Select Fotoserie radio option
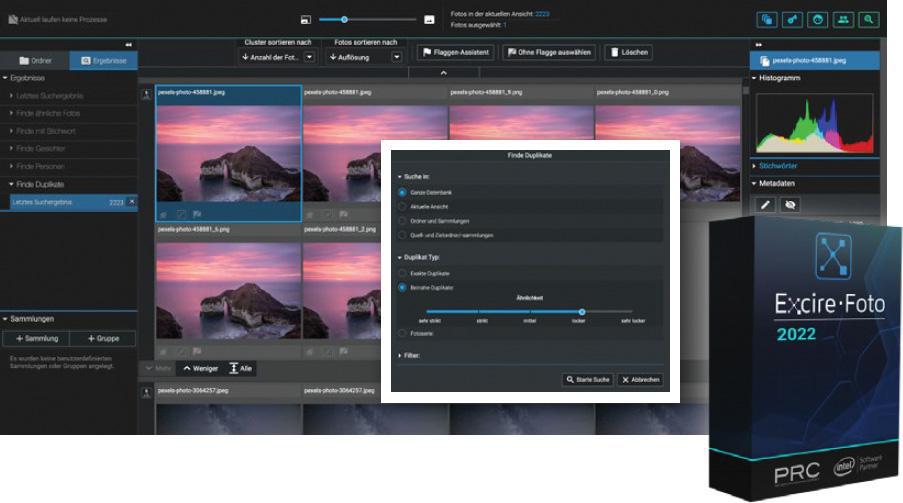The width and height of the screenshot is (903, 503). tap(403, 333)
